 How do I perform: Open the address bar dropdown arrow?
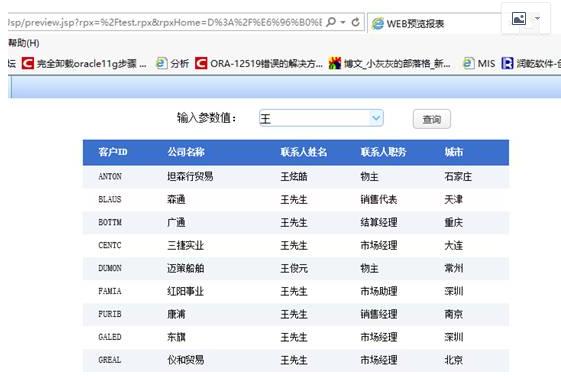343,23
